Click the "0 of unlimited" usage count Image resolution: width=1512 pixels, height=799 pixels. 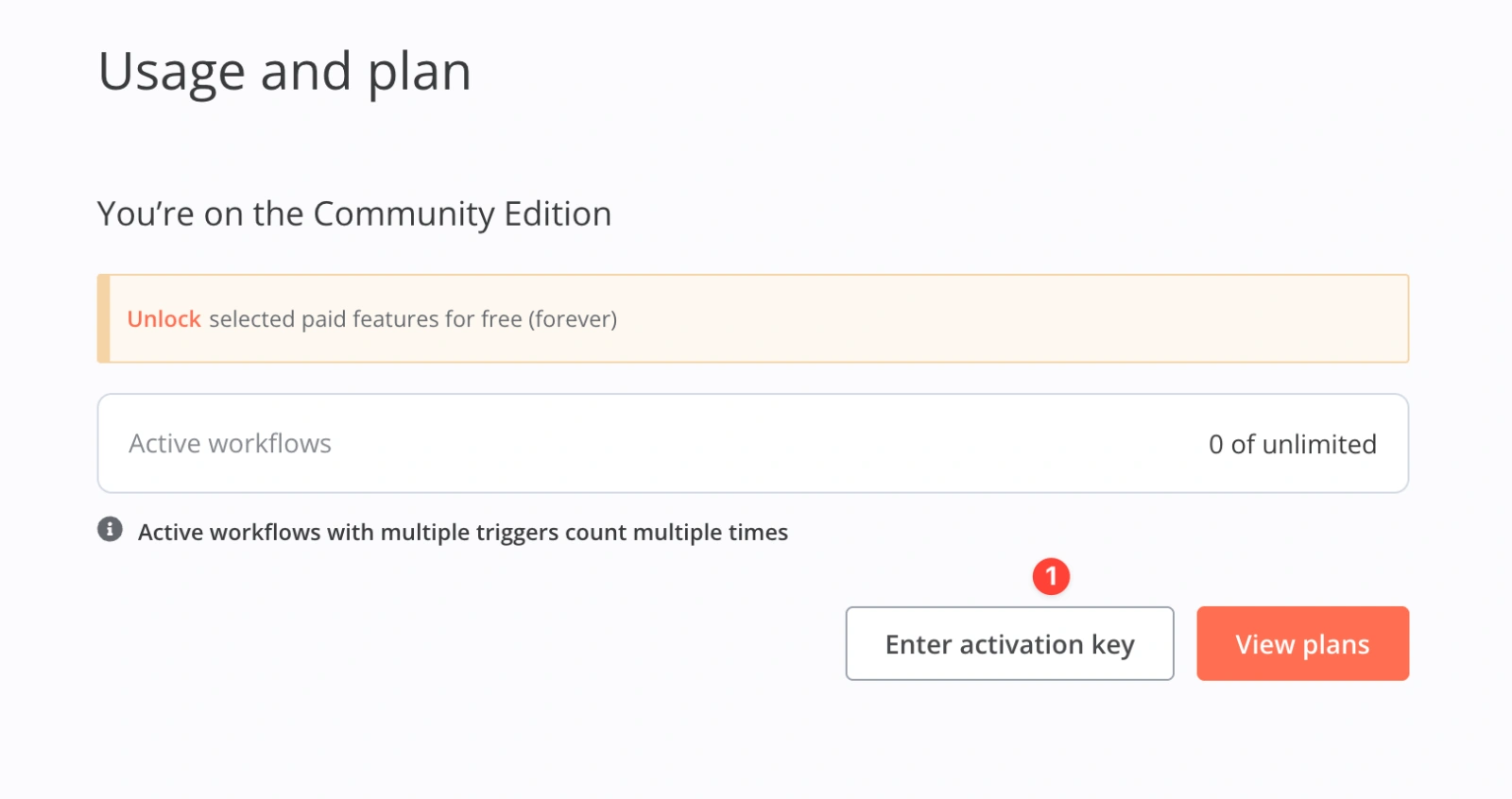[1292, 444]
